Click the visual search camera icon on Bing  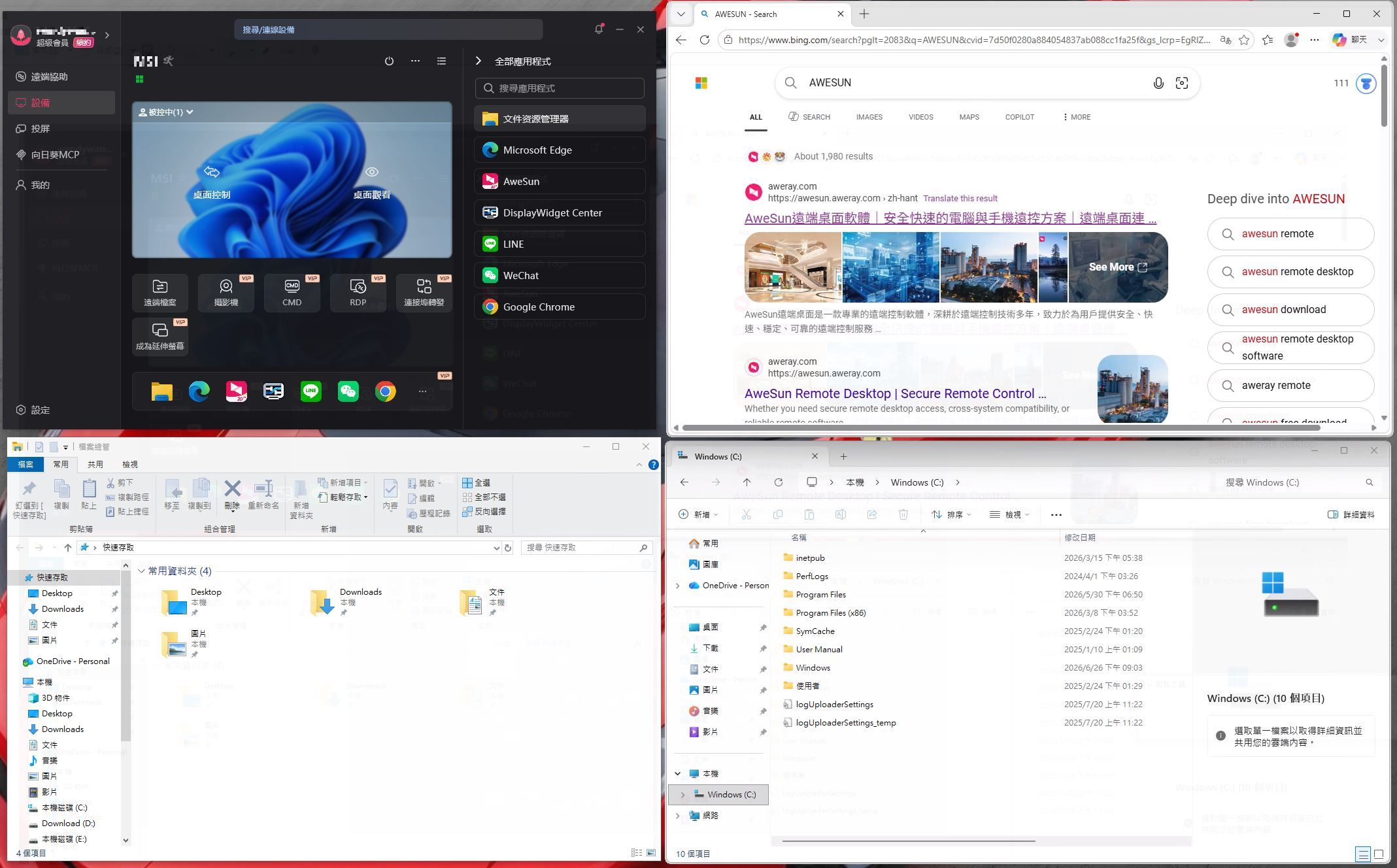[x=1182, y=83]
